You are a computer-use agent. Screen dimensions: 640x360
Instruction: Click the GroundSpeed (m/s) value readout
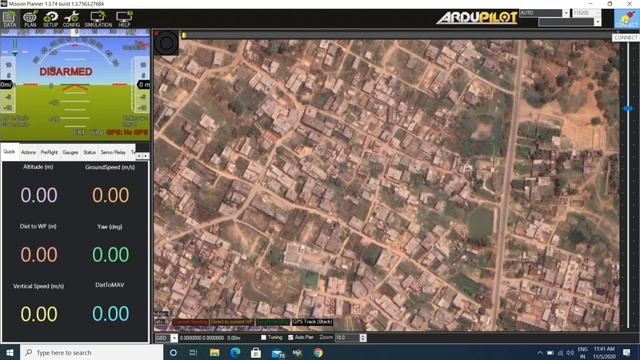(111, 195)
